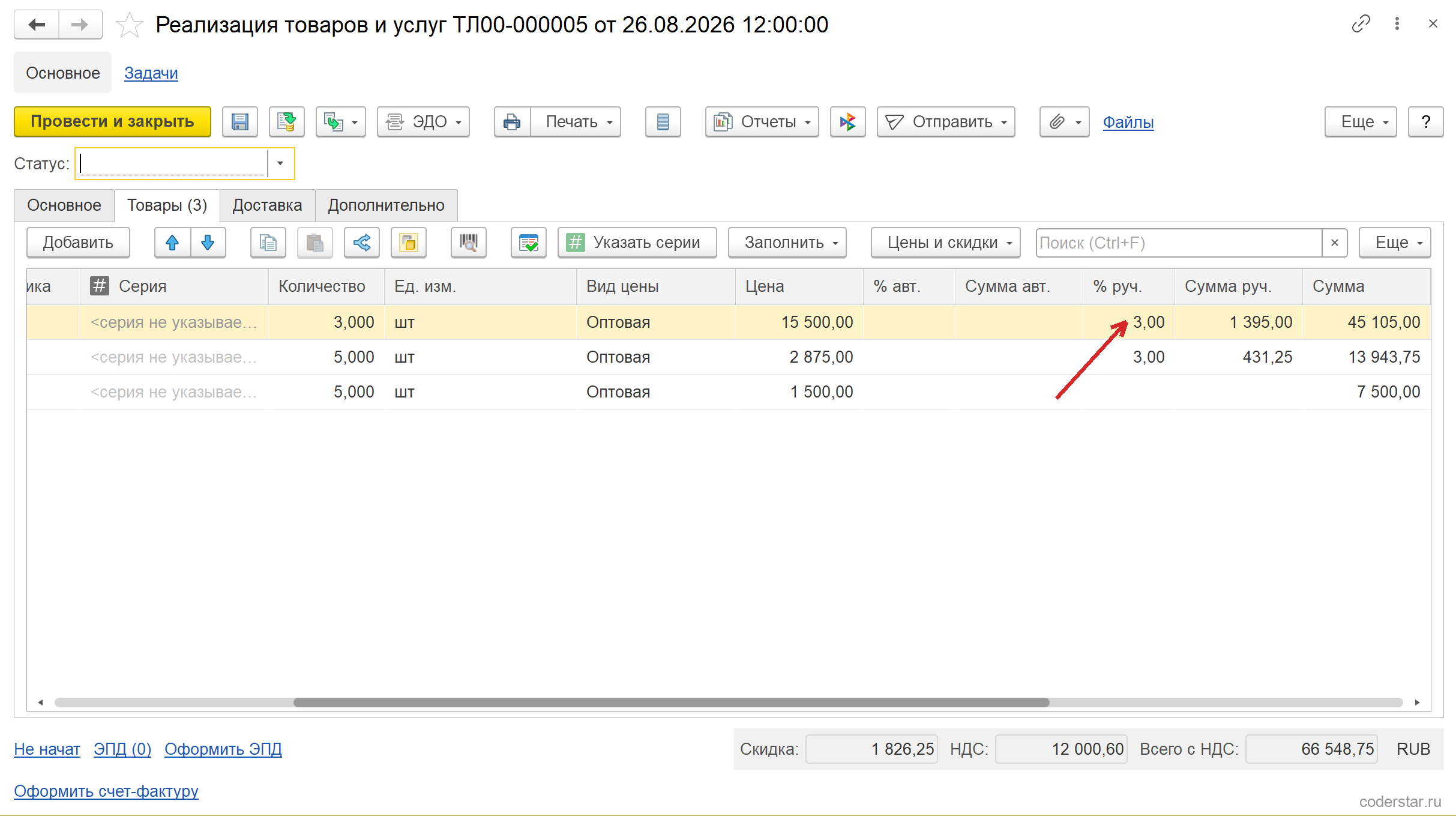This screenshot has height=816, width=1456.
Task: Copy rows with the copy icon
Action: (268, 243)
